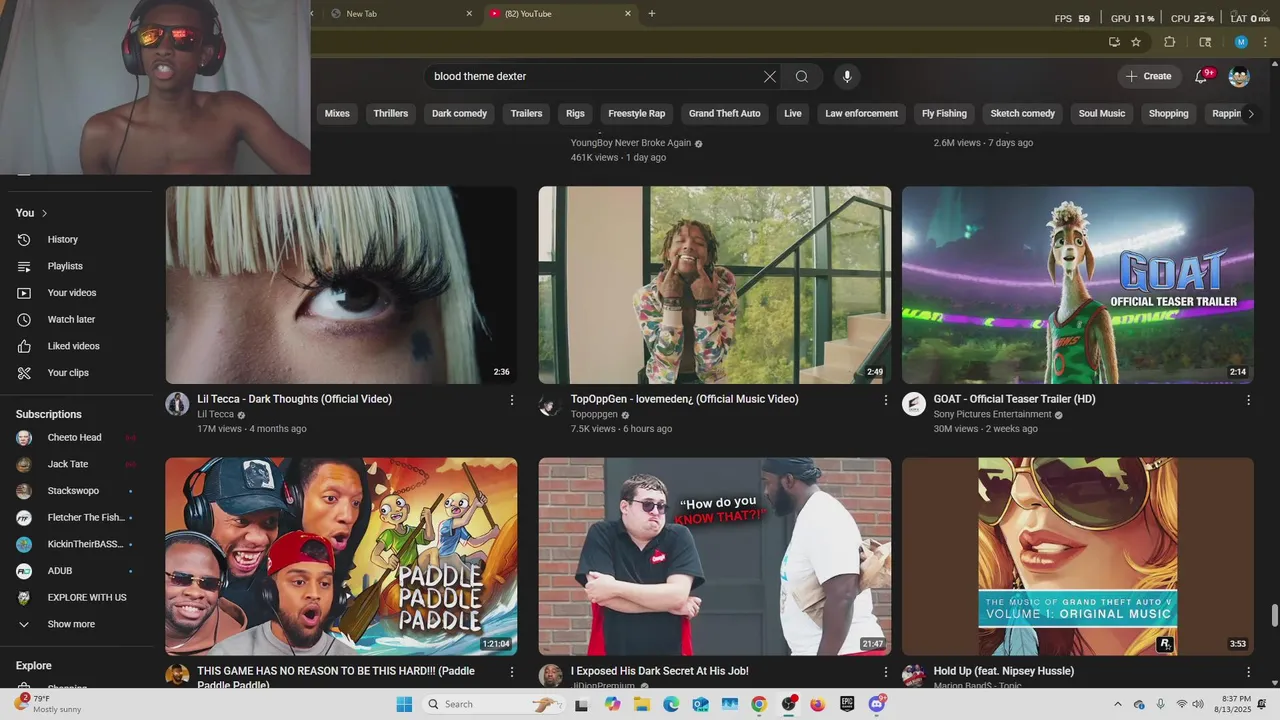The image size is (1280, 720).
Task: Open the tab search icon in Chrome toolbar
Action: 1205,42
